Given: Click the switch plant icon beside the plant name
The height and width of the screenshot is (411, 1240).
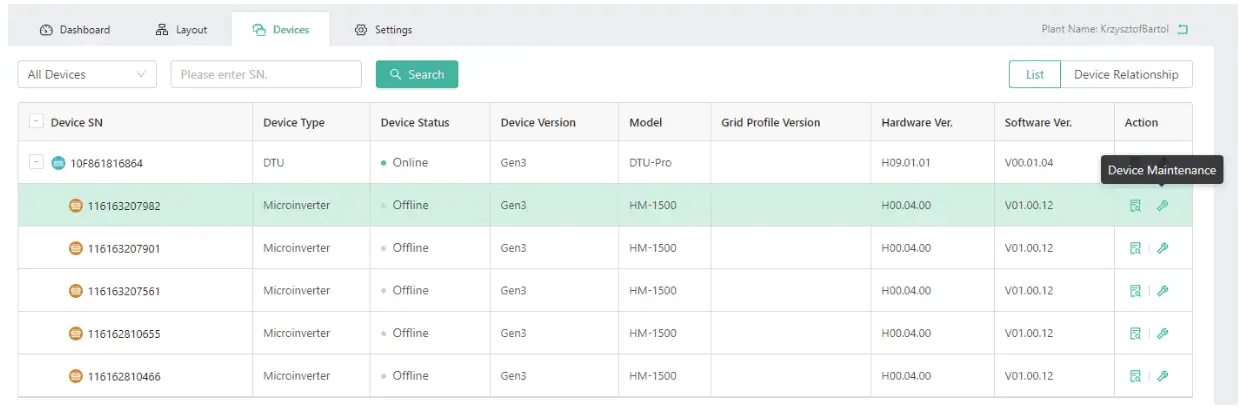Looking at the screenshot, I should tap(1183, 30).
